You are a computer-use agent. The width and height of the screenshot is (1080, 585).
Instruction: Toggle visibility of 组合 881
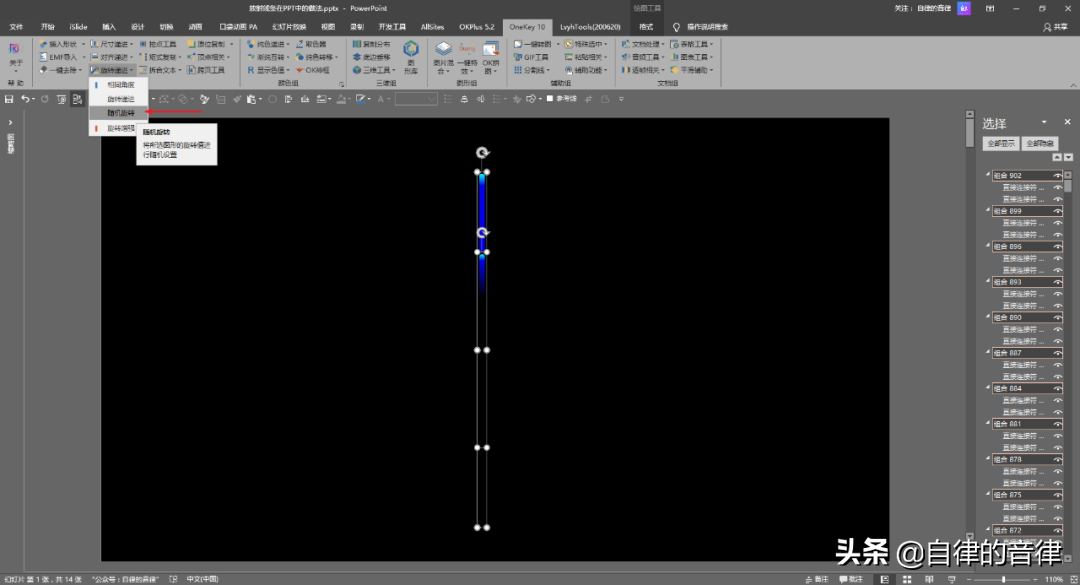click(1057, 424)
